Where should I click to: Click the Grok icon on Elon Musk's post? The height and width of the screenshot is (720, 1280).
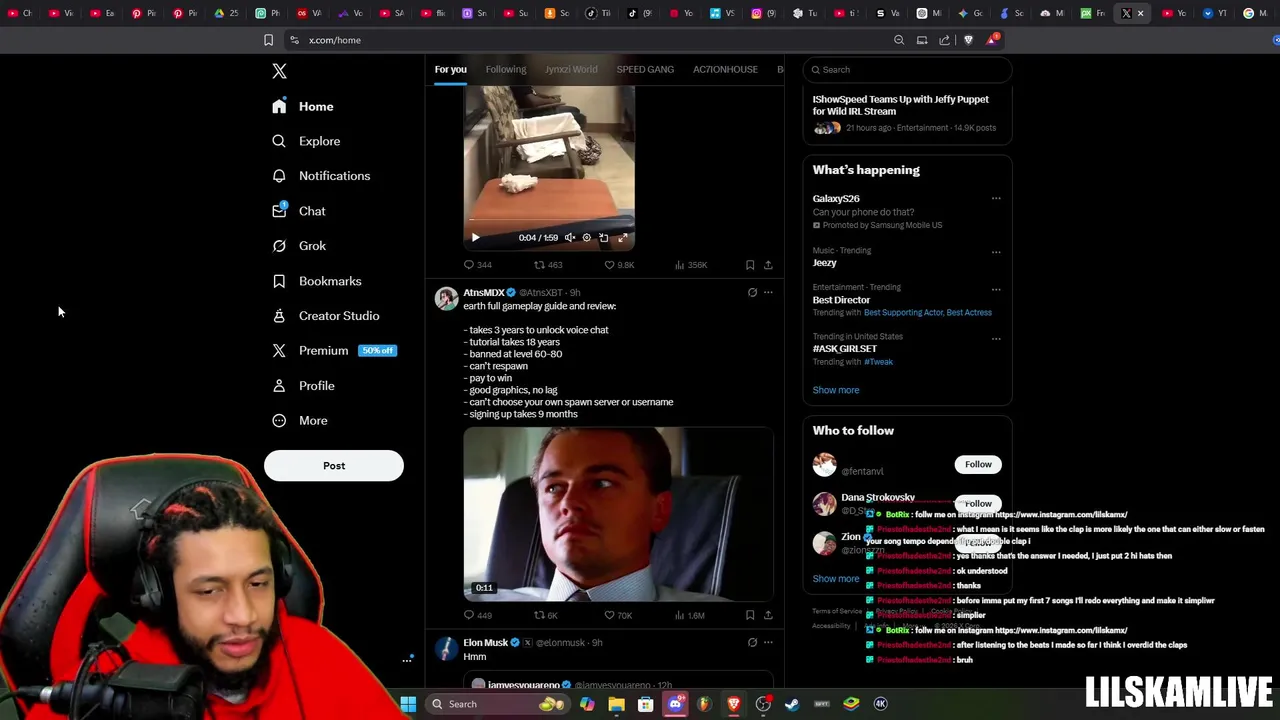(752, 643)
